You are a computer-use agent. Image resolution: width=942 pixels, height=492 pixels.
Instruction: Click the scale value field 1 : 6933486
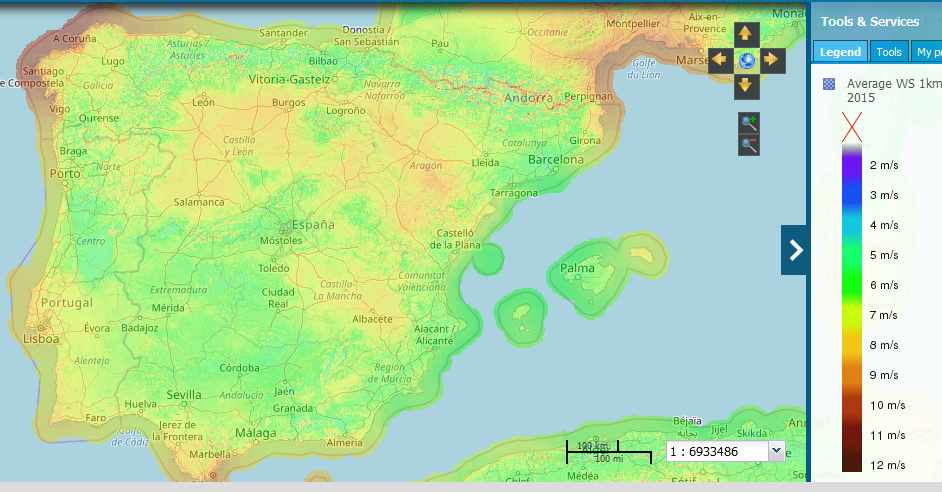tap(716, 452)
